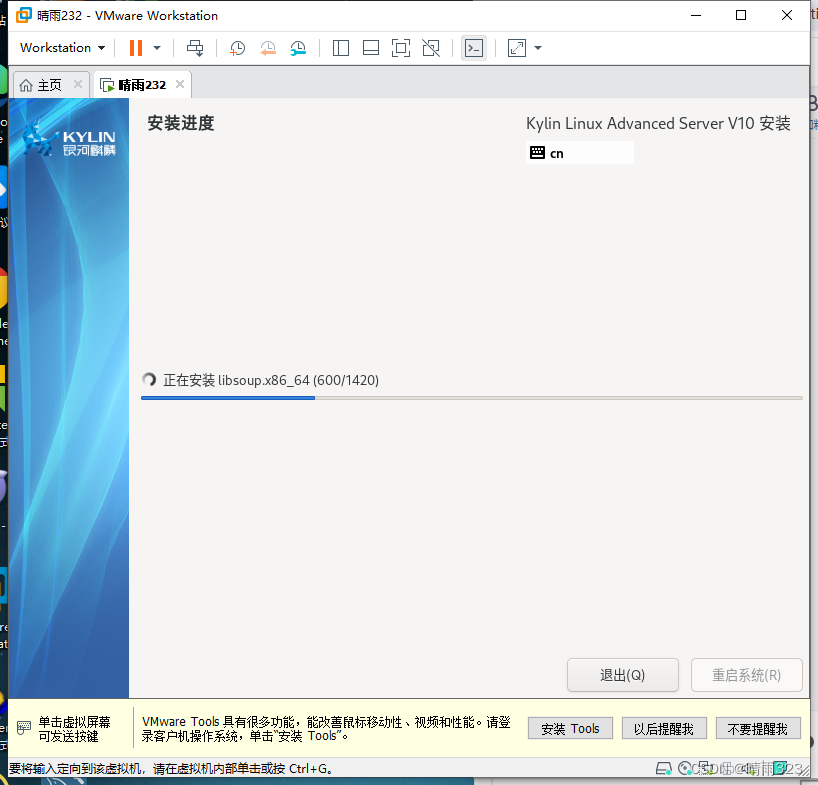The image size is (818, 785).
Task: Expand the display stretch options dropdown
Action: click(x=538, y=48)
